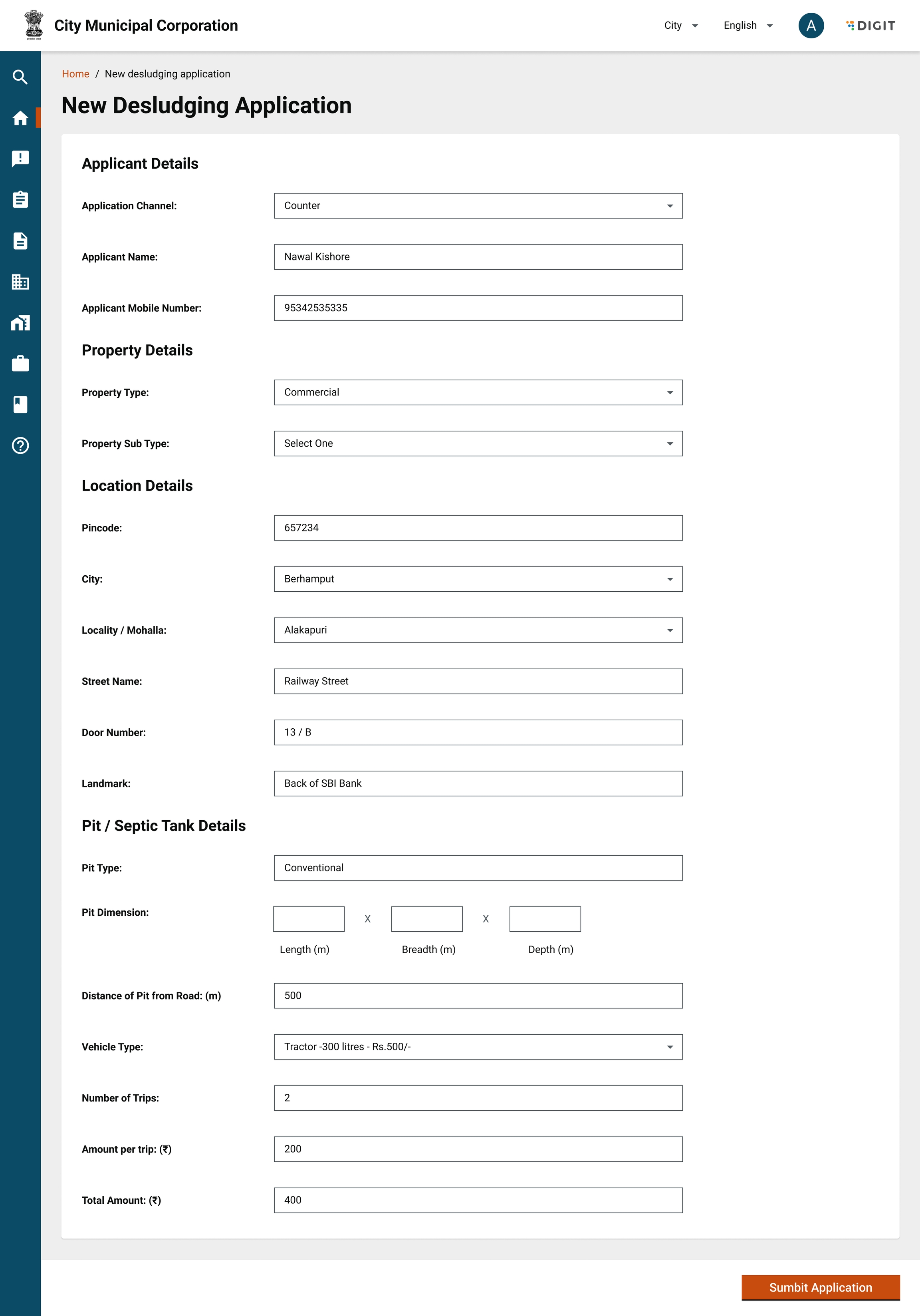
Task: Click the help question mark icon
Action: (x=20, y=445)
